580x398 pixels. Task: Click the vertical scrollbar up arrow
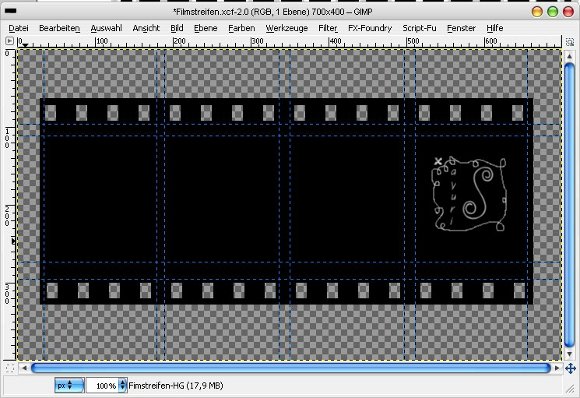[x=570, y=57]
